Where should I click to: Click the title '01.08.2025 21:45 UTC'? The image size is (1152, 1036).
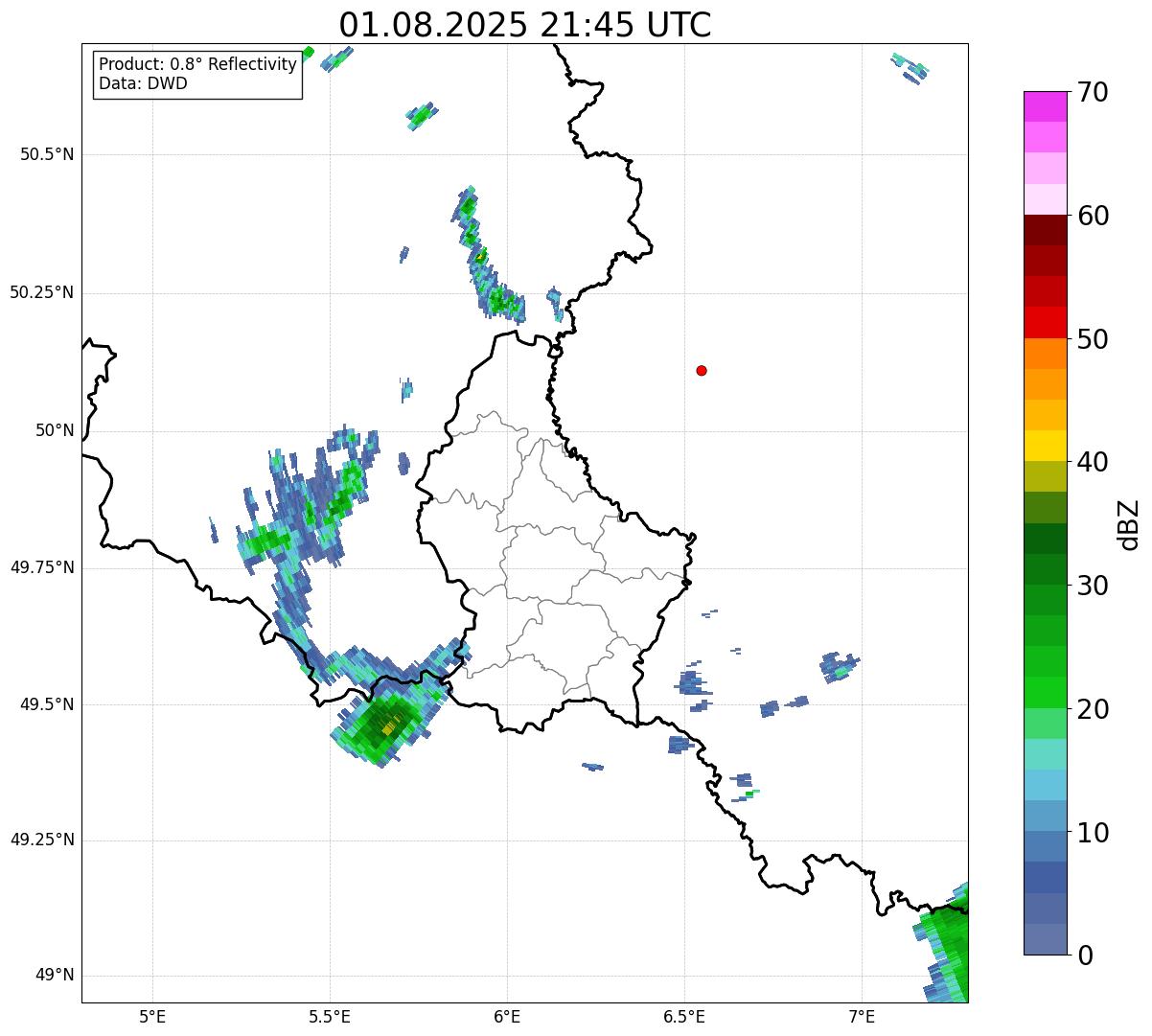[524, 24]
